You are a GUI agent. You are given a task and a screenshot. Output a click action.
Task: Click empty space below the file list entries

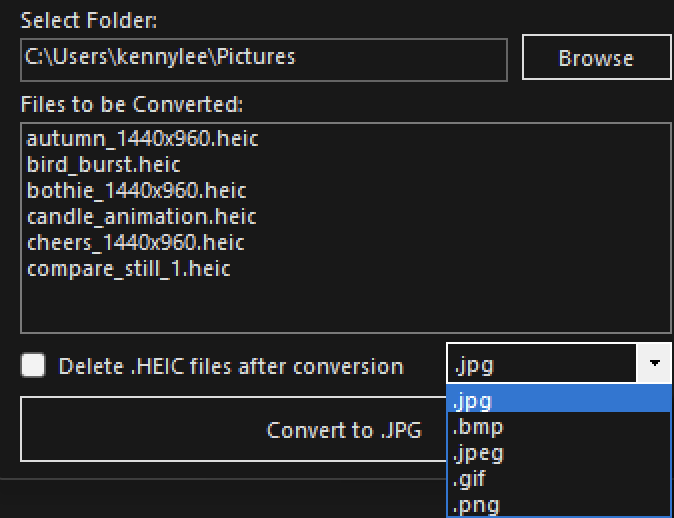click(345, 305)
